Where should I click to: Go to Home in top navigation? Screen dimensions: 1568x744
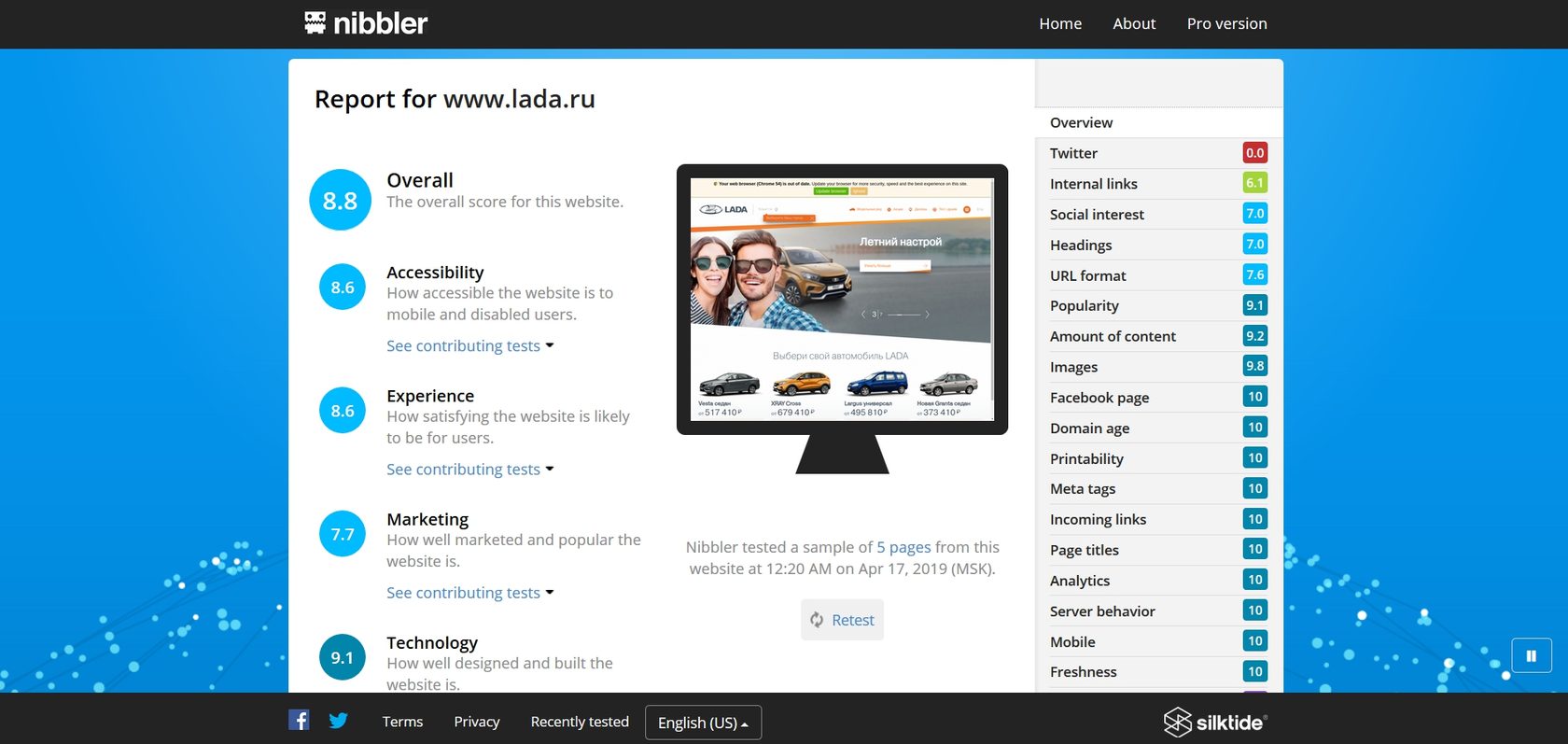point(1060,23)
